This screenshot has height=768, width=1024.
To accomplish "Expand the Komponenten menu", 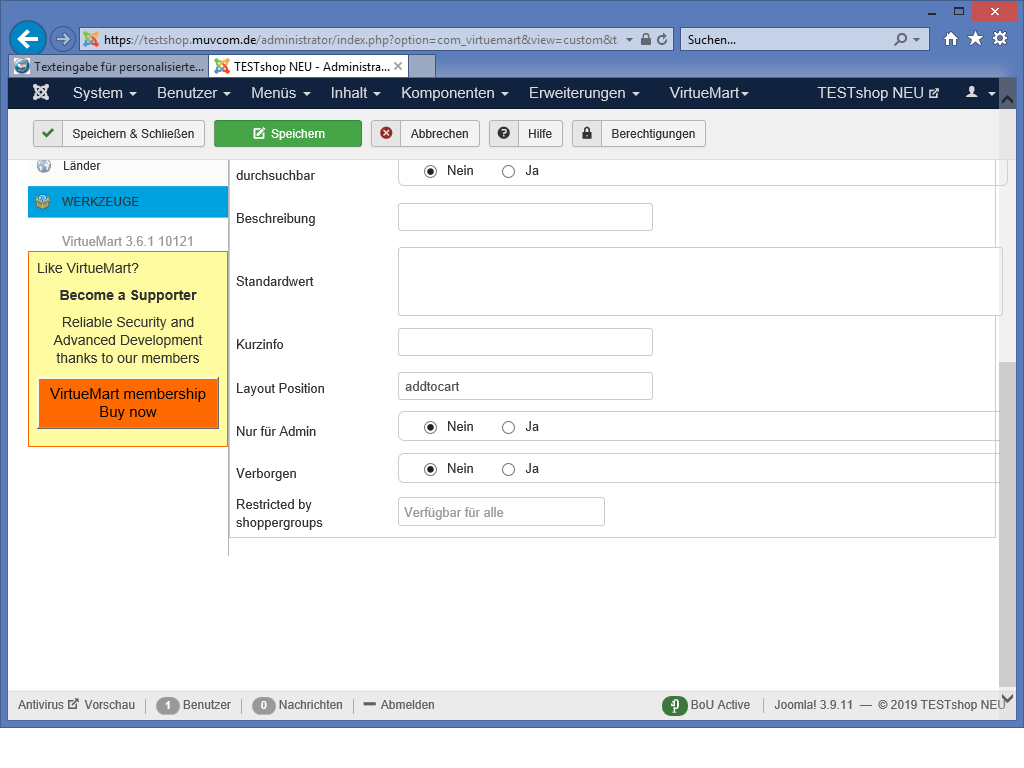I will [454, 93].
